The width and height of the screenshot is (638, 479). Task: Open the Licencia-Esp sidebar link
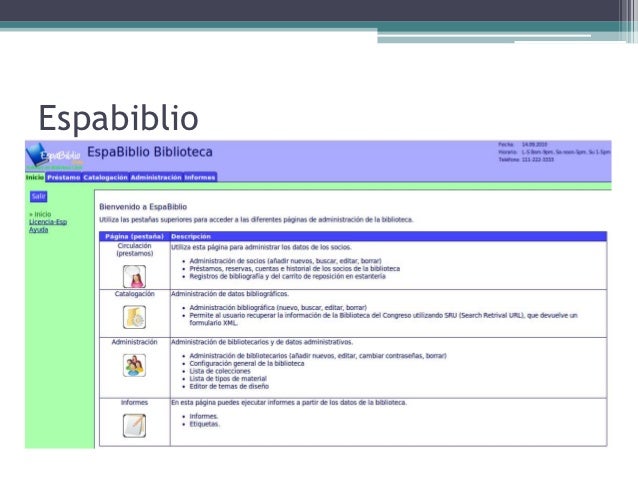[x=48, y=222]
